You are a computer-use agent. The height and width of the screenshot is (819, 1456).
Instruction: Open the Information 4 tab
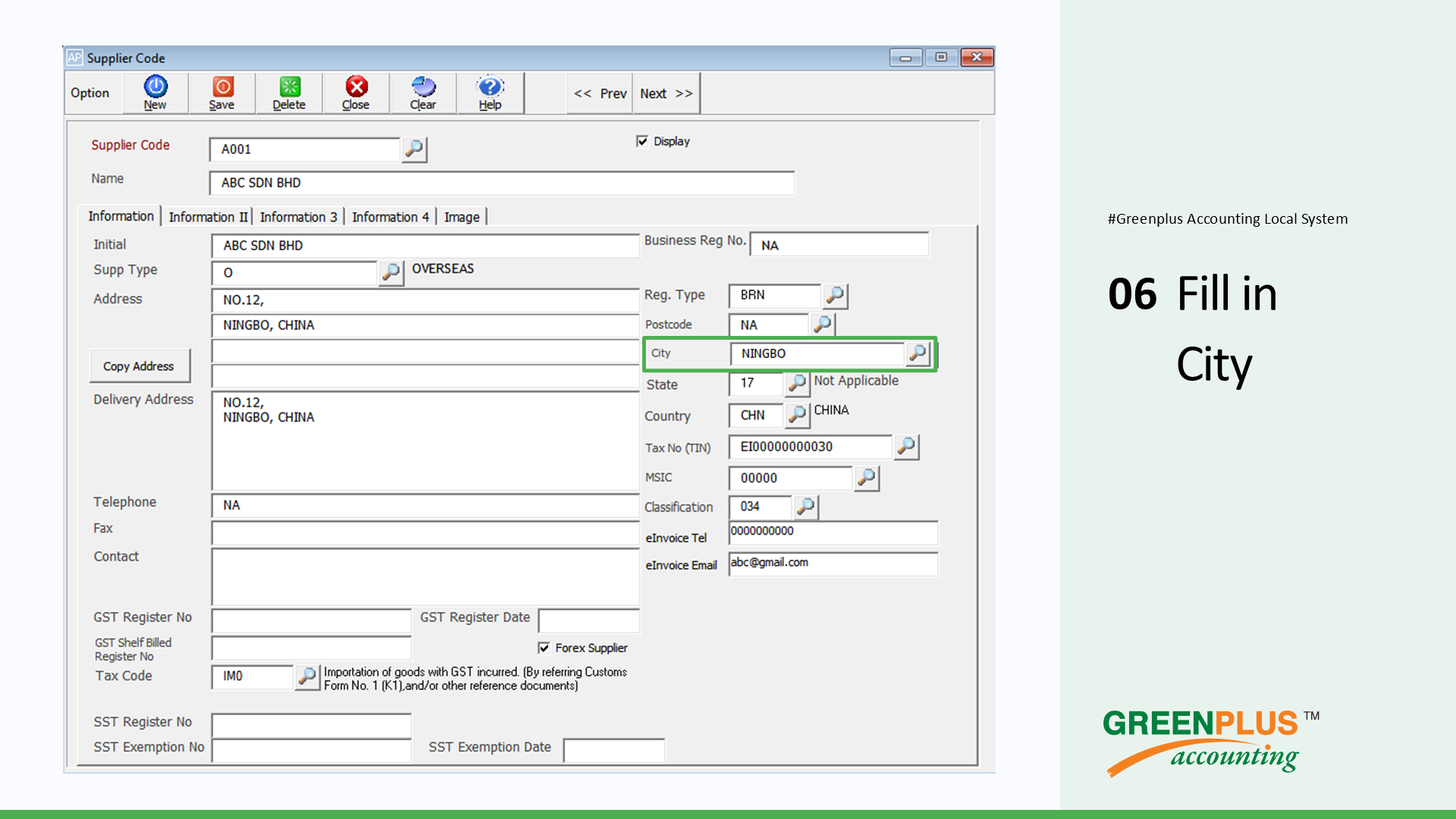(391, 217)
